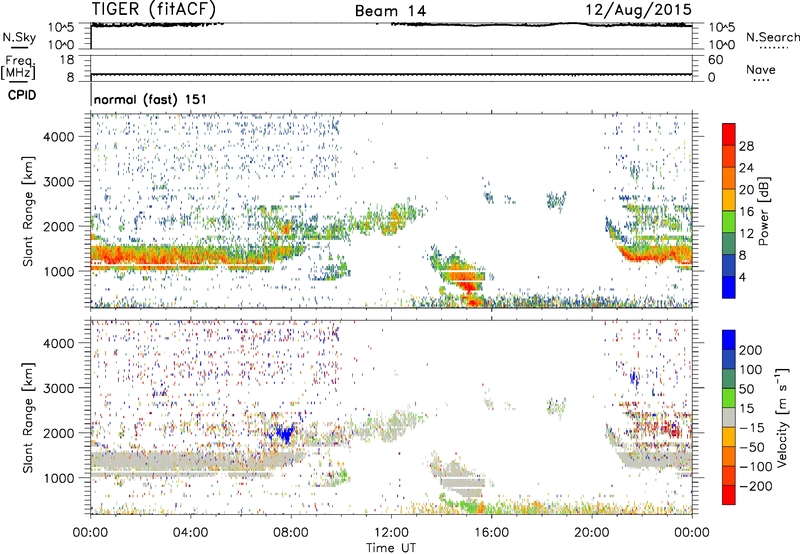Click Slant Range [km] label of velocity panel
The height and width of the screenshot is (554, 800).
point(28,417)
